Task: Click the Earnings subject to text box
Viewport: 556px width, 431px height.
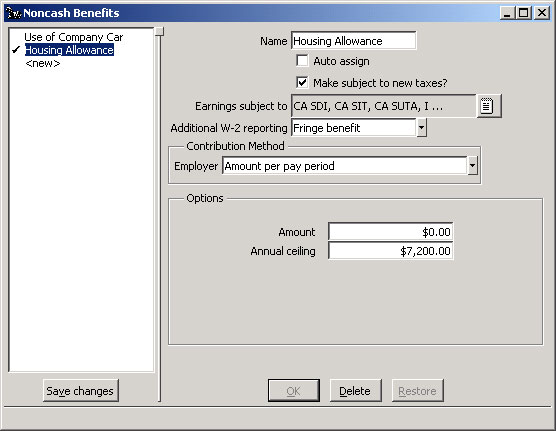Action: (383, 106)
